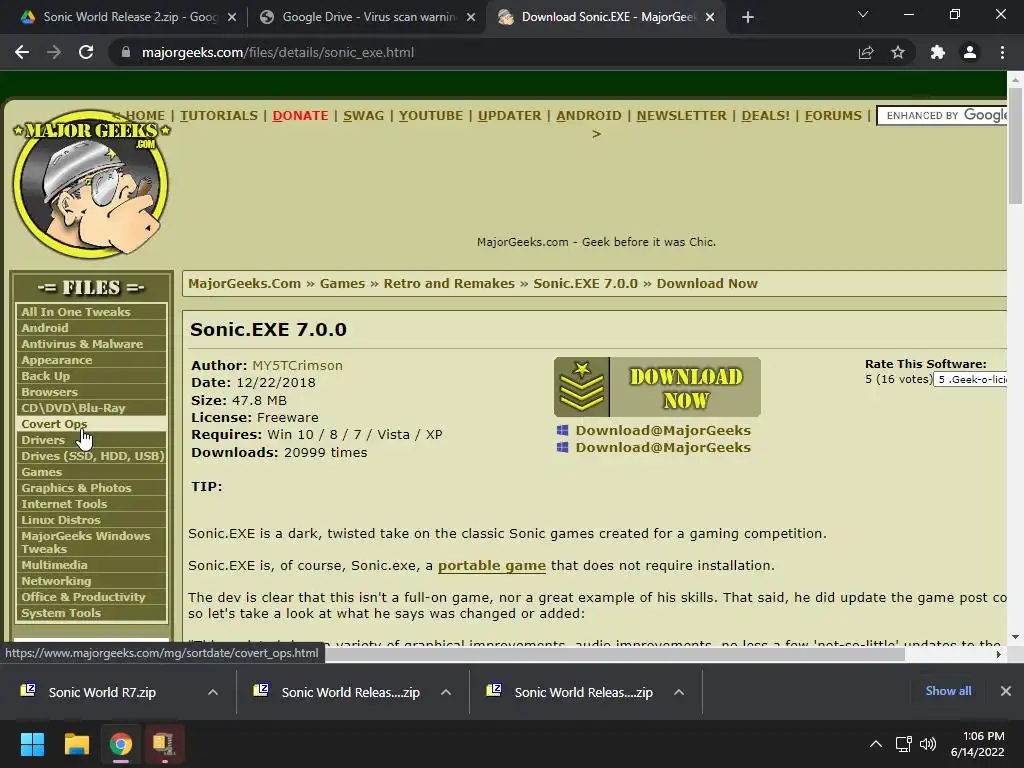Viewport: 1024px width, 768px height.
Task: Close the downloads bar
Action: (x=1006, y=691)
